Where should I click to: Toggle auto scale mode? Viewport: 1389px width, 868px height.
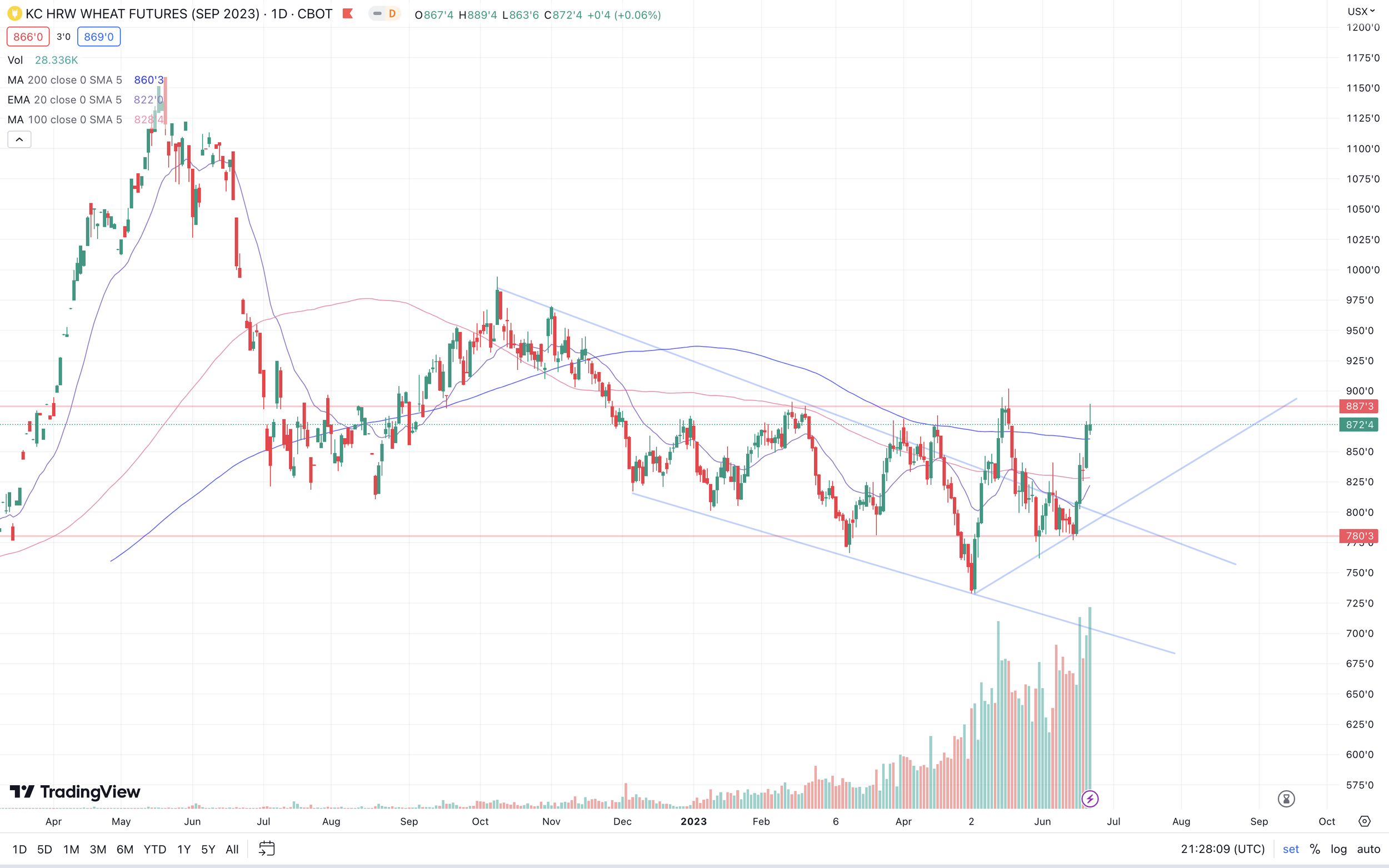coord(1368,849)
